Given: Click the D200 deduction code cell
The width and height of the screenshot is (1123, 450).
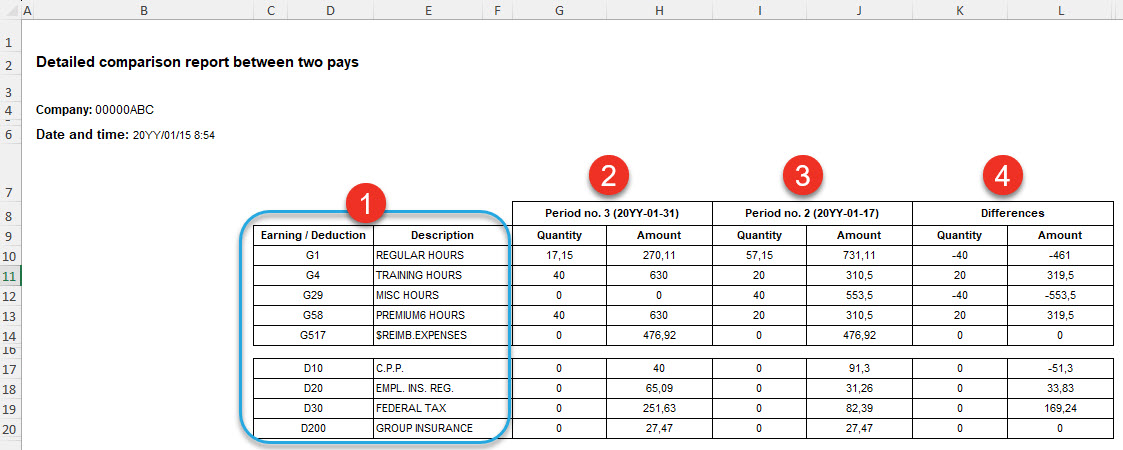Looking at the screenshot, I should point(313,428).
